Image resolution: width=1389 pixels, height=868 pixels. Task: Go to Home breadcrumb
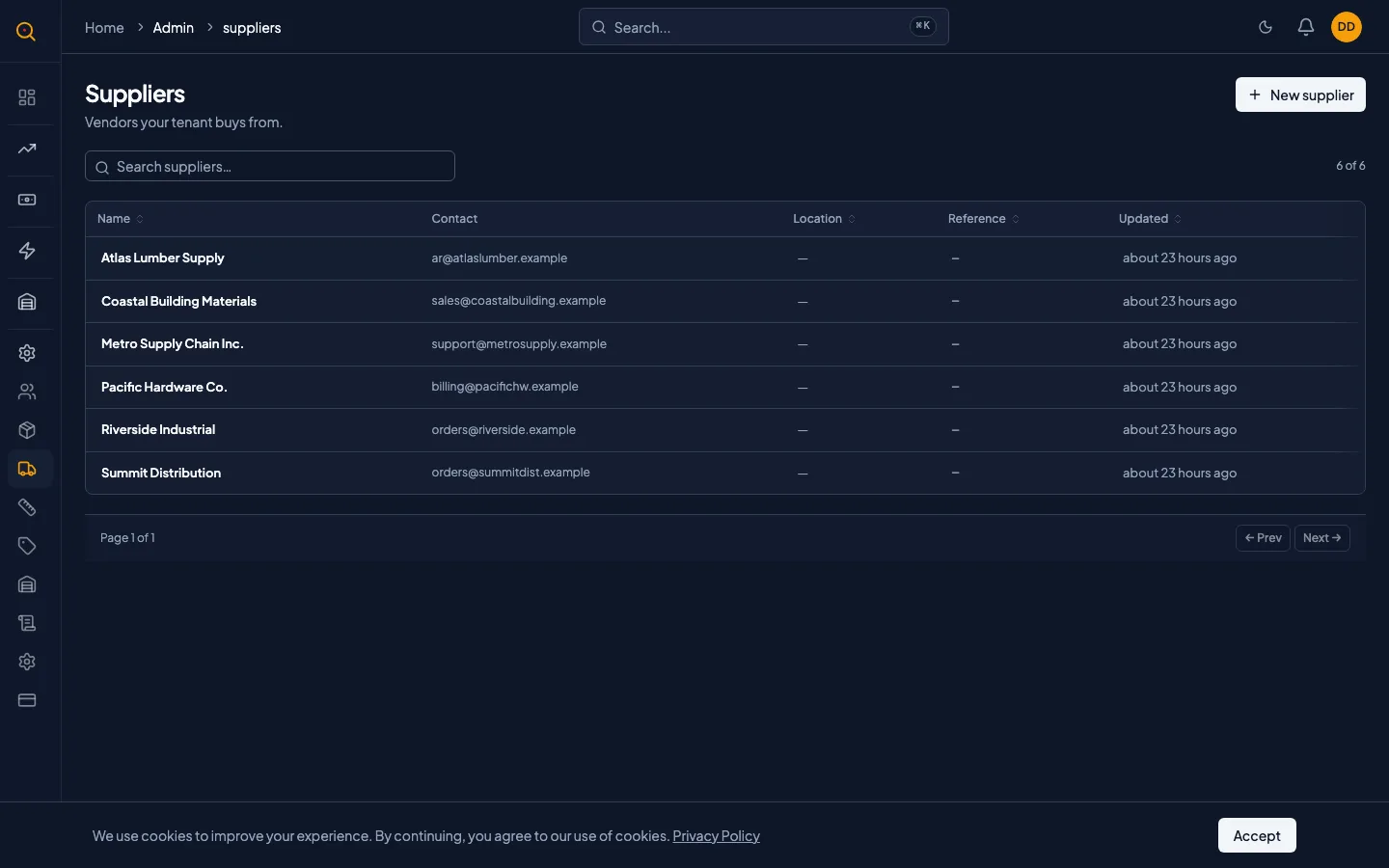(x=104, y=28)
